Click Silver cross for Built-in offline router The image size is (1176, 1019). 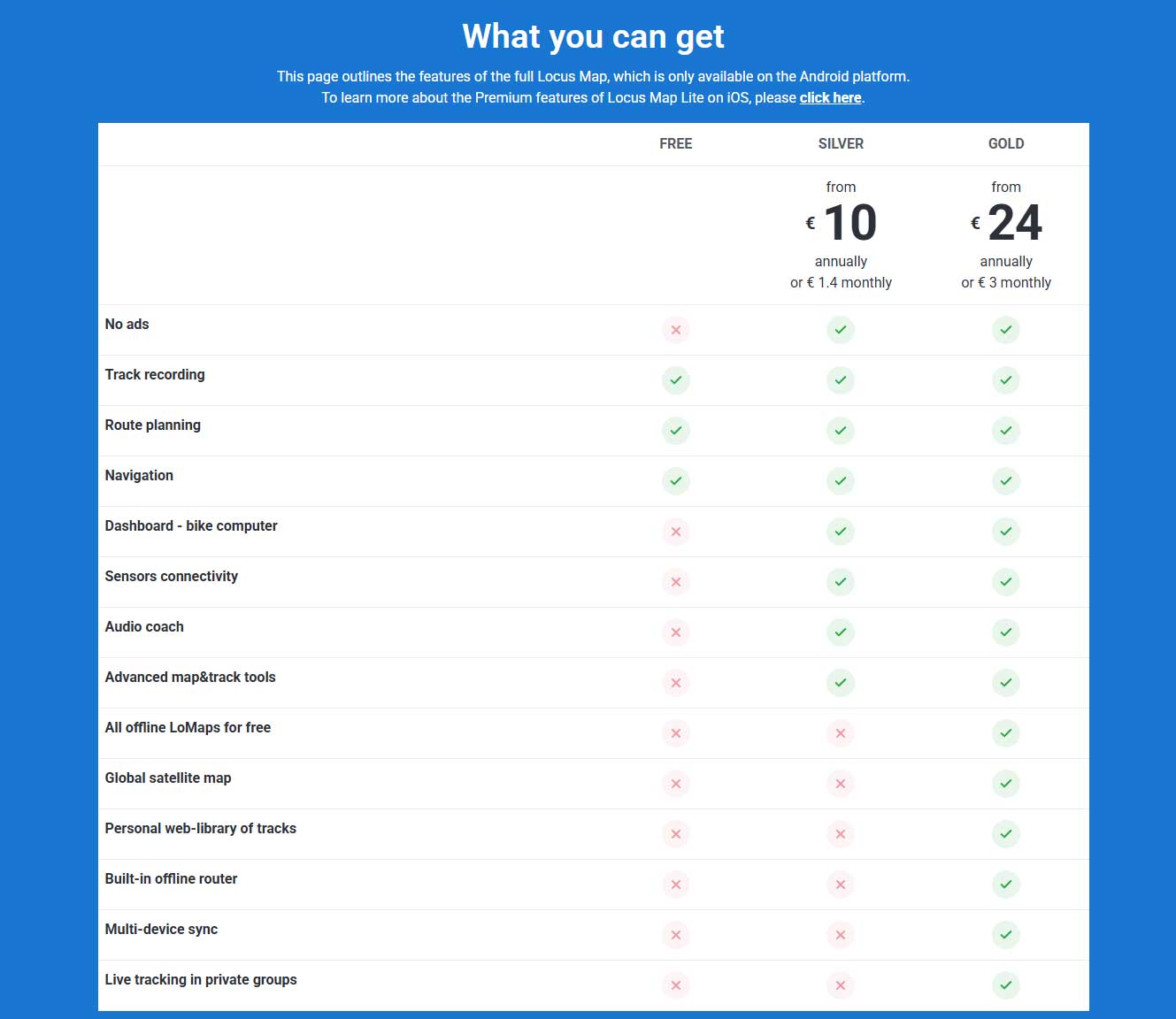coord(841,885)
